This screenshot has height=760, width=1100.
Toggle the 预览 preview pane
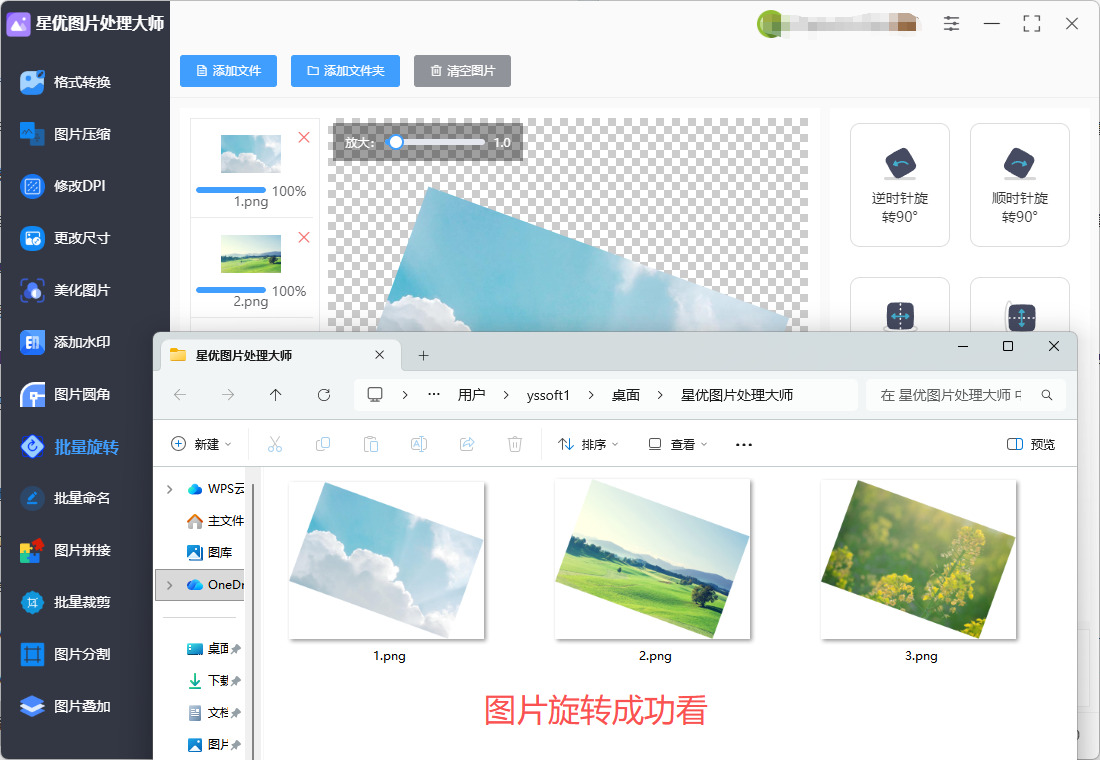[1031, 444]
